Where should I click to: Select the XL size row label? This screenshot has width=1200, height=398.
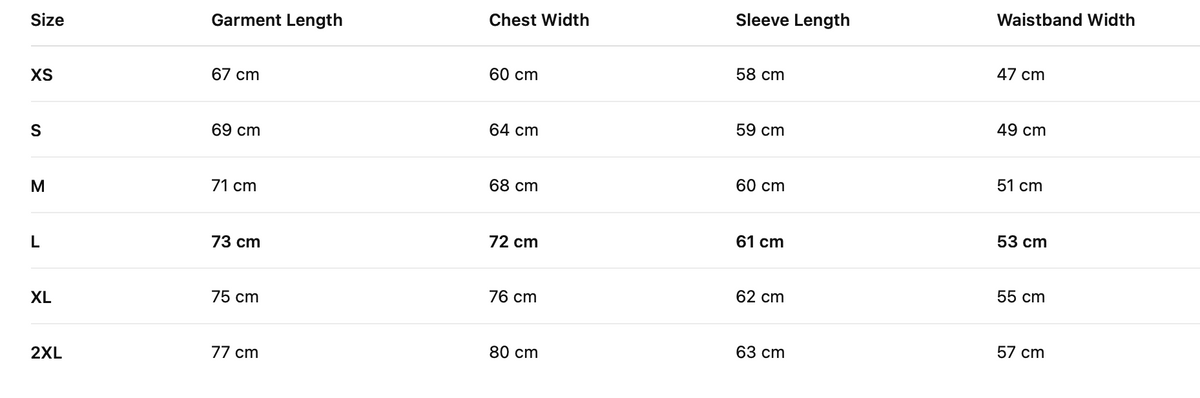[x=41, y=297]
